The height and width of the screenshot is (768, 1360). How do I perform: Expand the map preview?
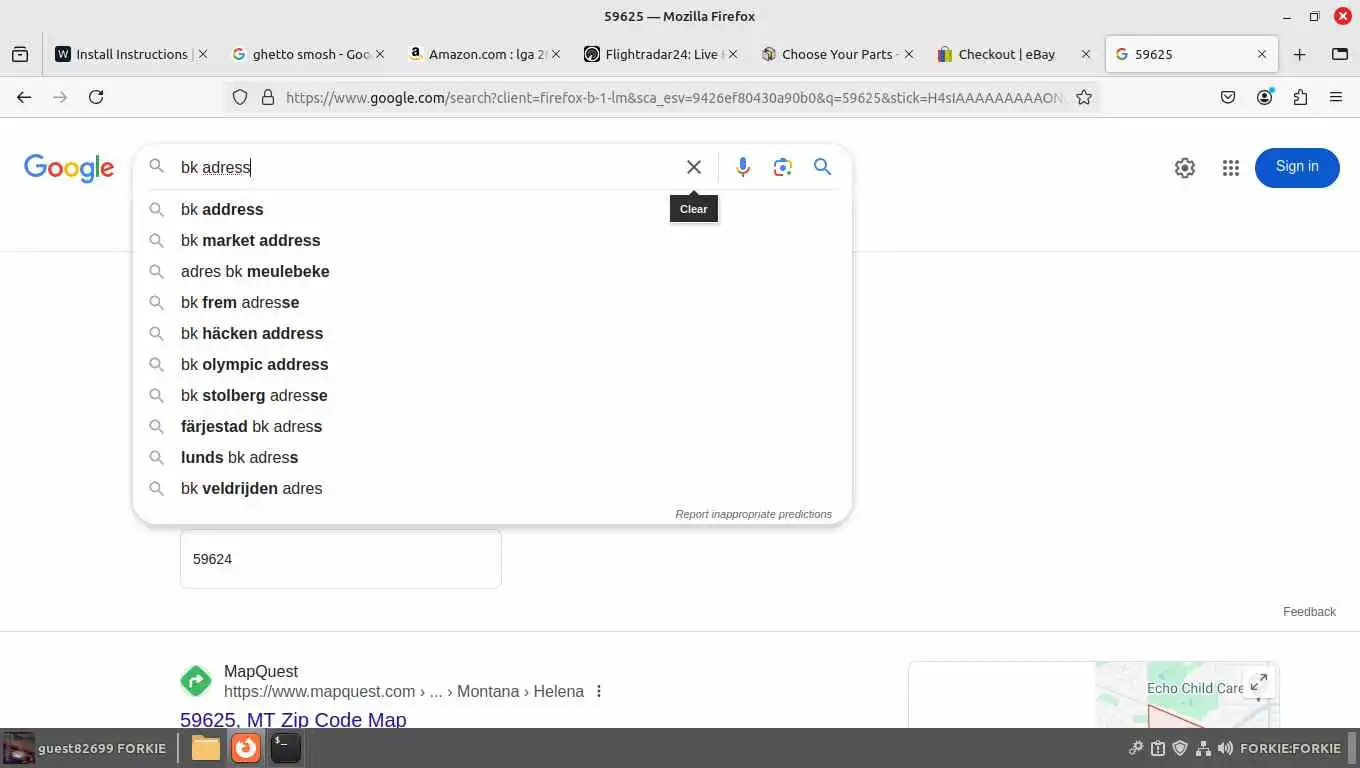coord(1259,682)
